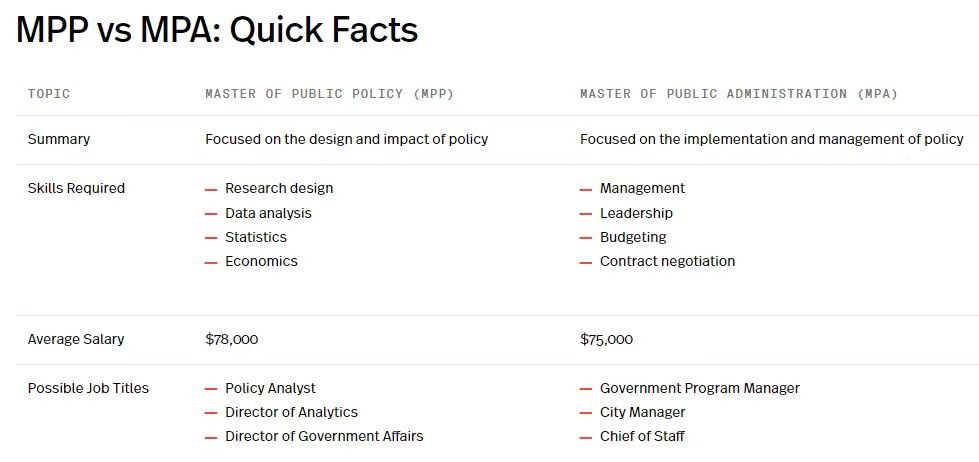Select the Statistics skill entry
This screenshot has width=979, height=462.
pyautogui.click(x=256, y=237)
